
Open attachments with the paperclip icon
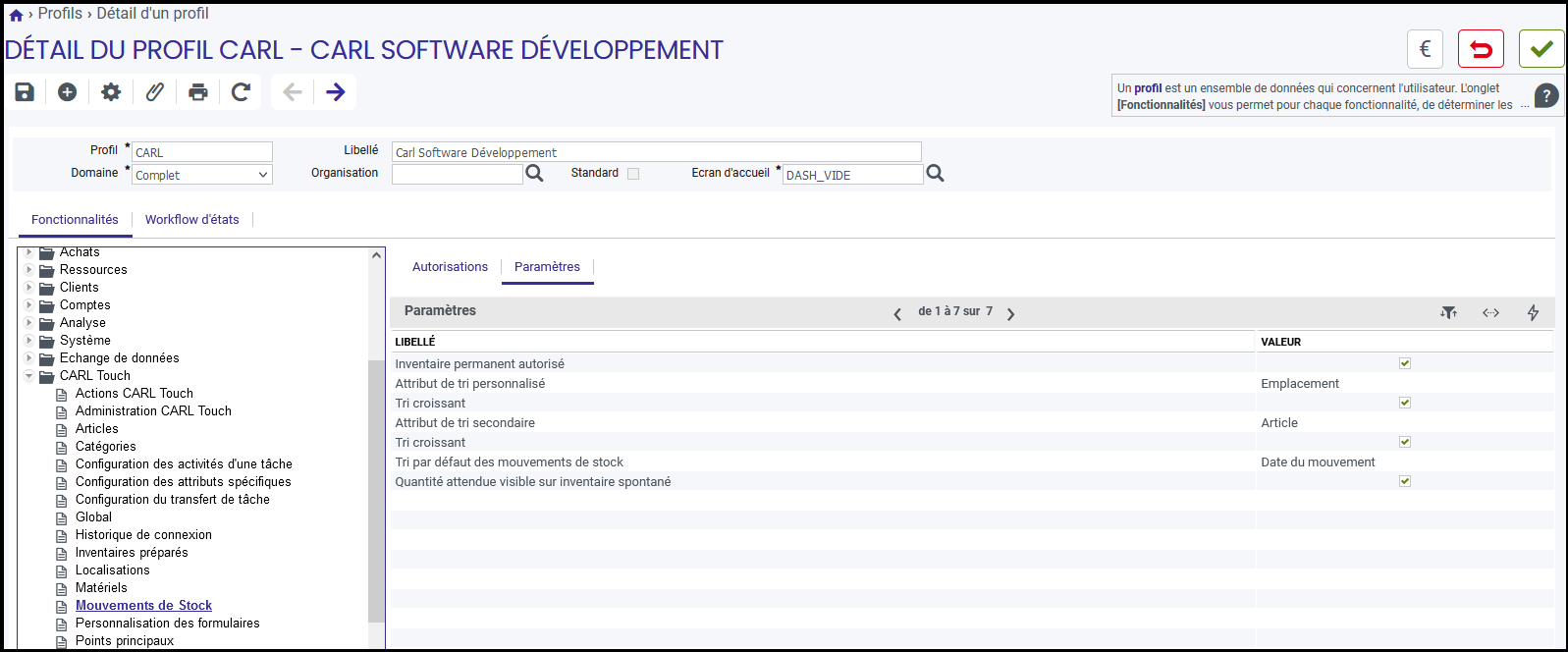(155, 92)
